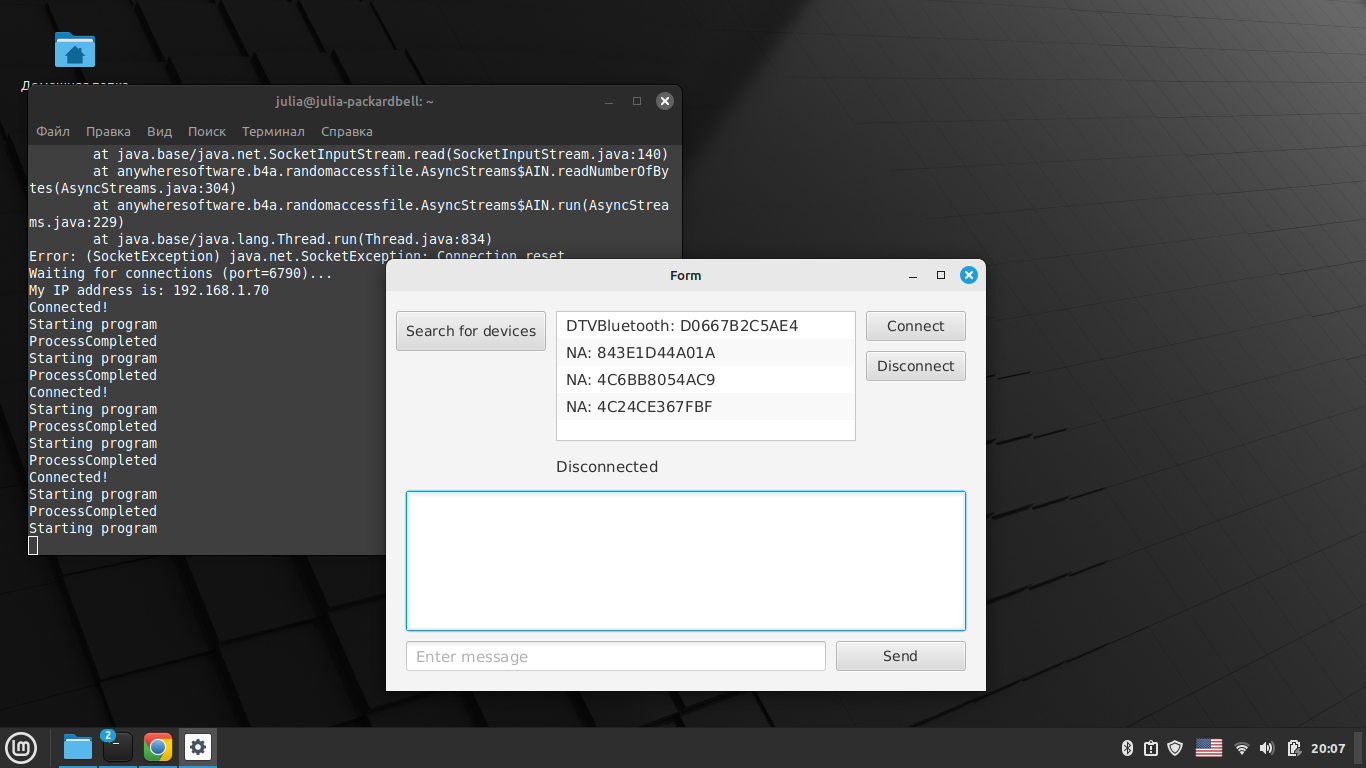1366x768 pixels.
Task: Open Google Chrome from the taskbar
Action: point(158,747)
